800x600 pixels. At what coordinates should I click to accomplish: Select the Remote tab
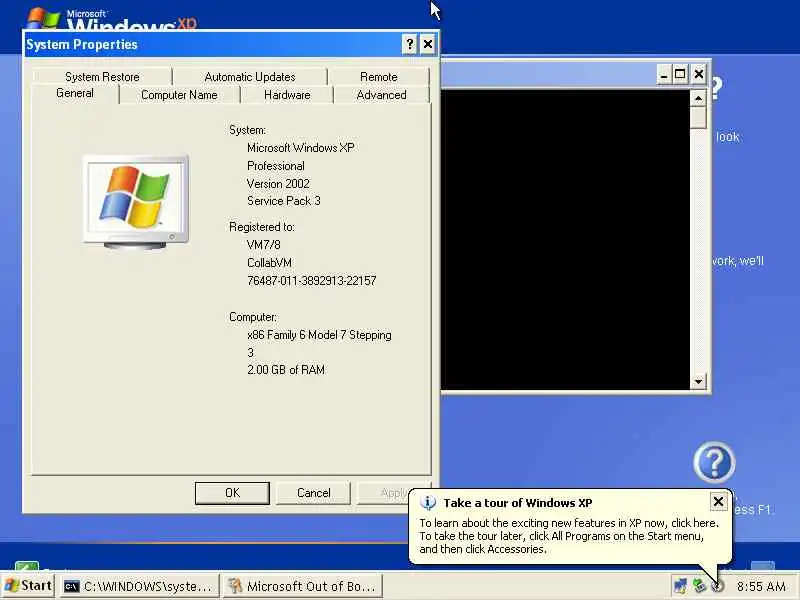pos(378,77)
